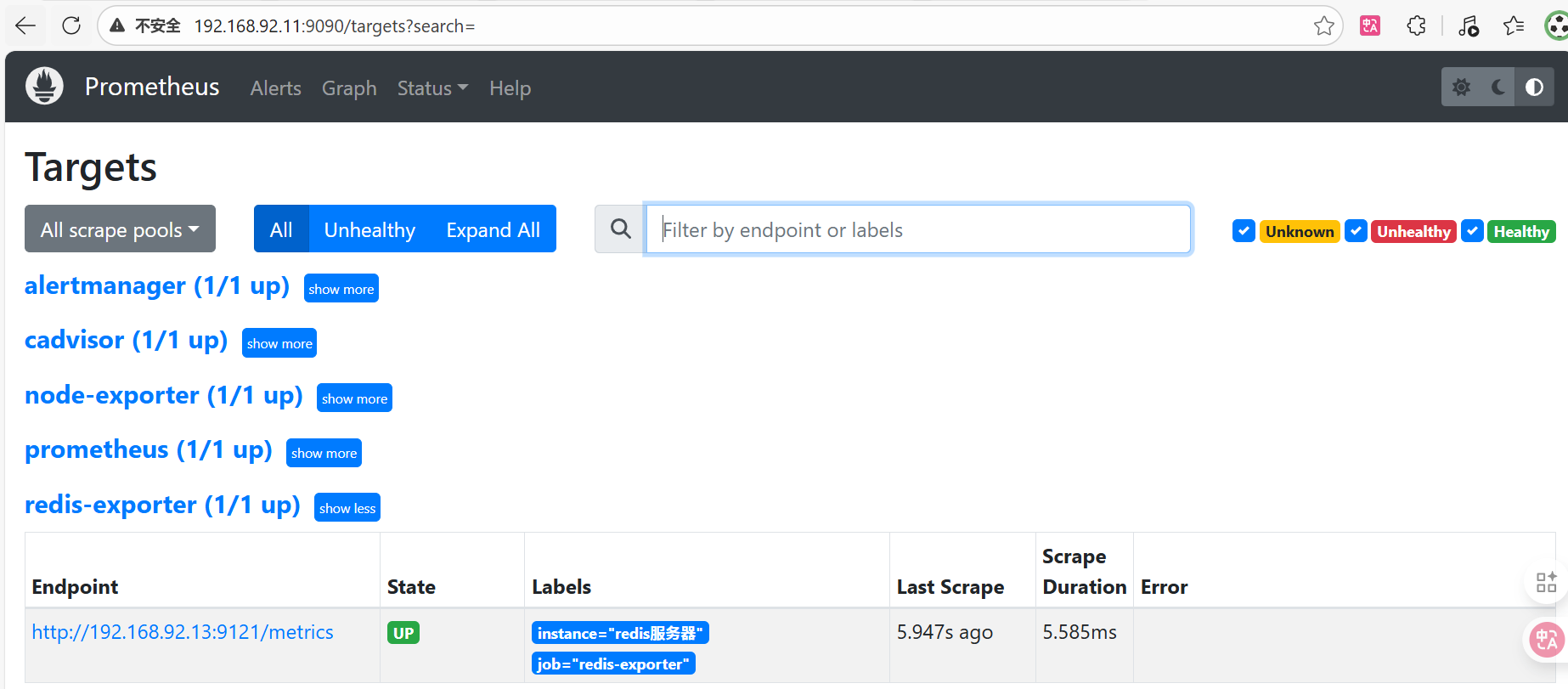1568x689 pixels.
Task: Click the Unknown yellow badge label
Action: (1300, 231)
